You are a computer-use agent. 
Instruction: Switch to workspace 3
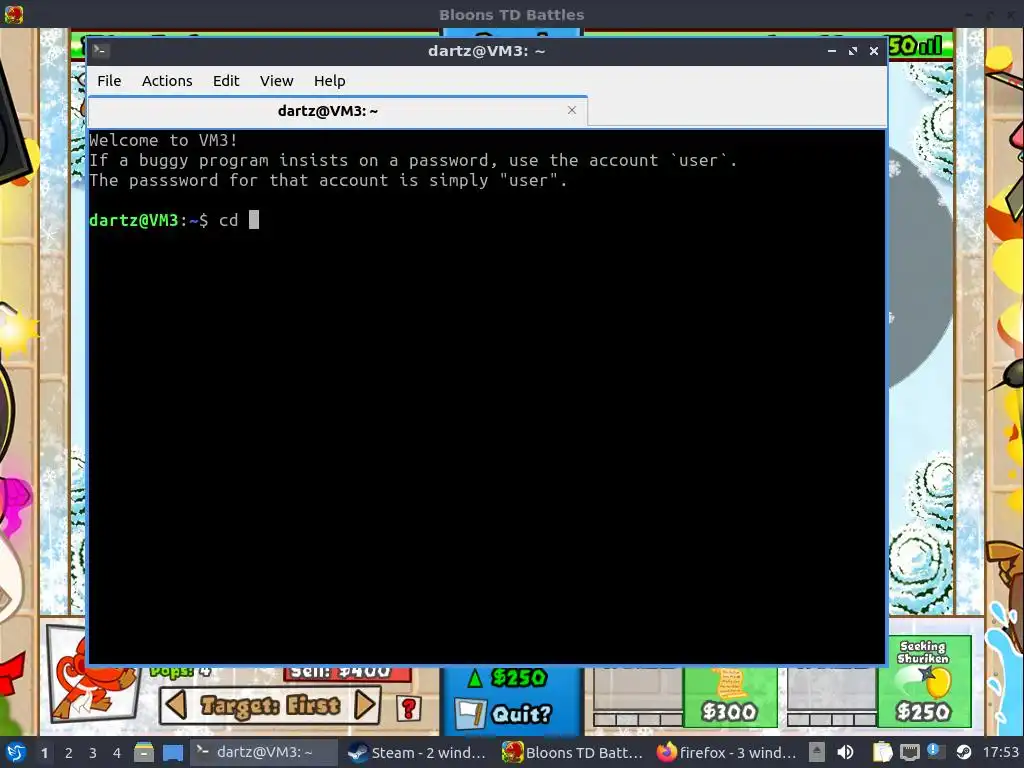[x=93, y=753]
